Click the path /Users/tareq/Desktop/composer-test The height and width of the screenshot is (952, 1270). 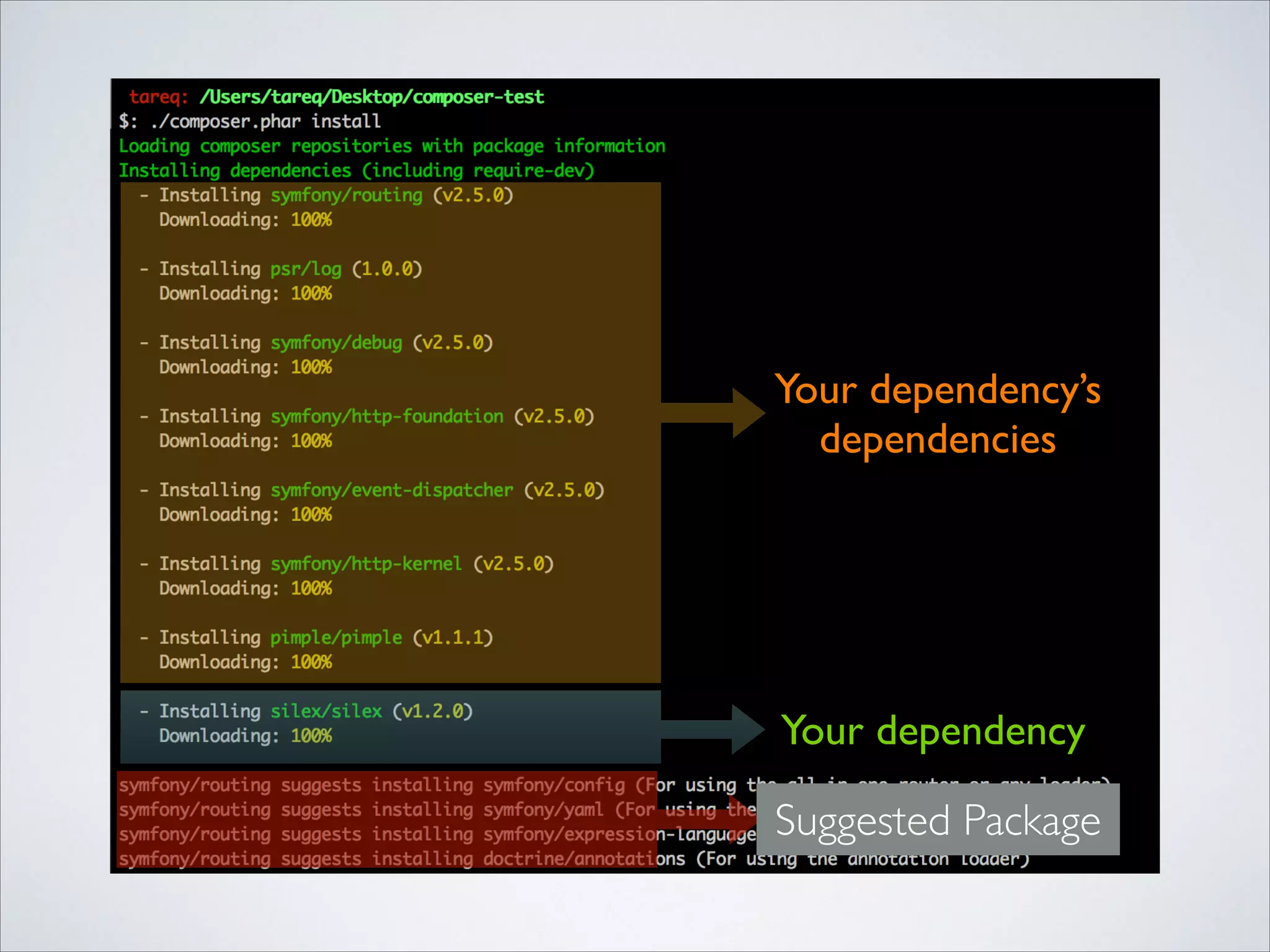(371, 97)
